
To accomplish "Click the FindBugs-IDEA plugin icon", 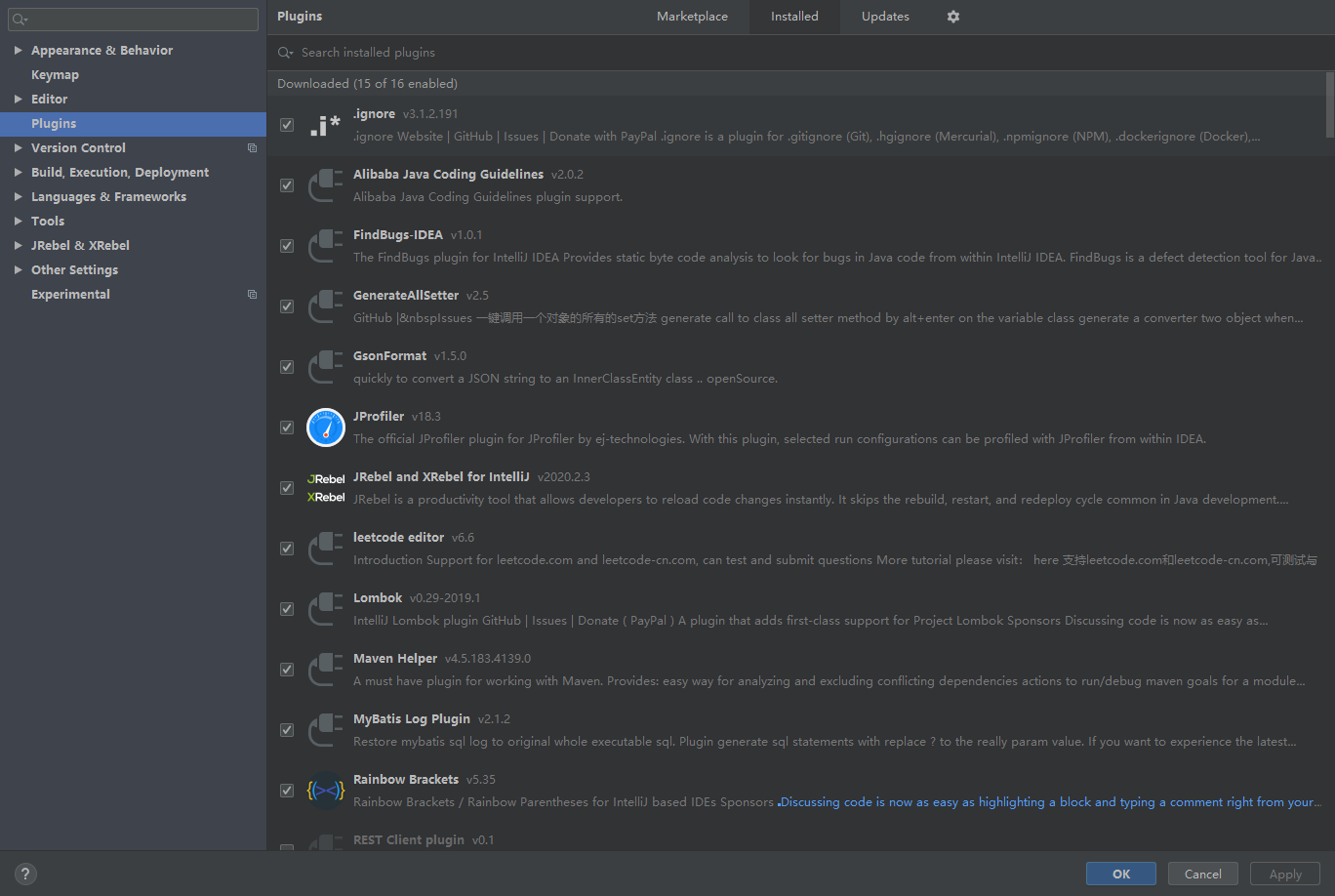I will [325, 246].
